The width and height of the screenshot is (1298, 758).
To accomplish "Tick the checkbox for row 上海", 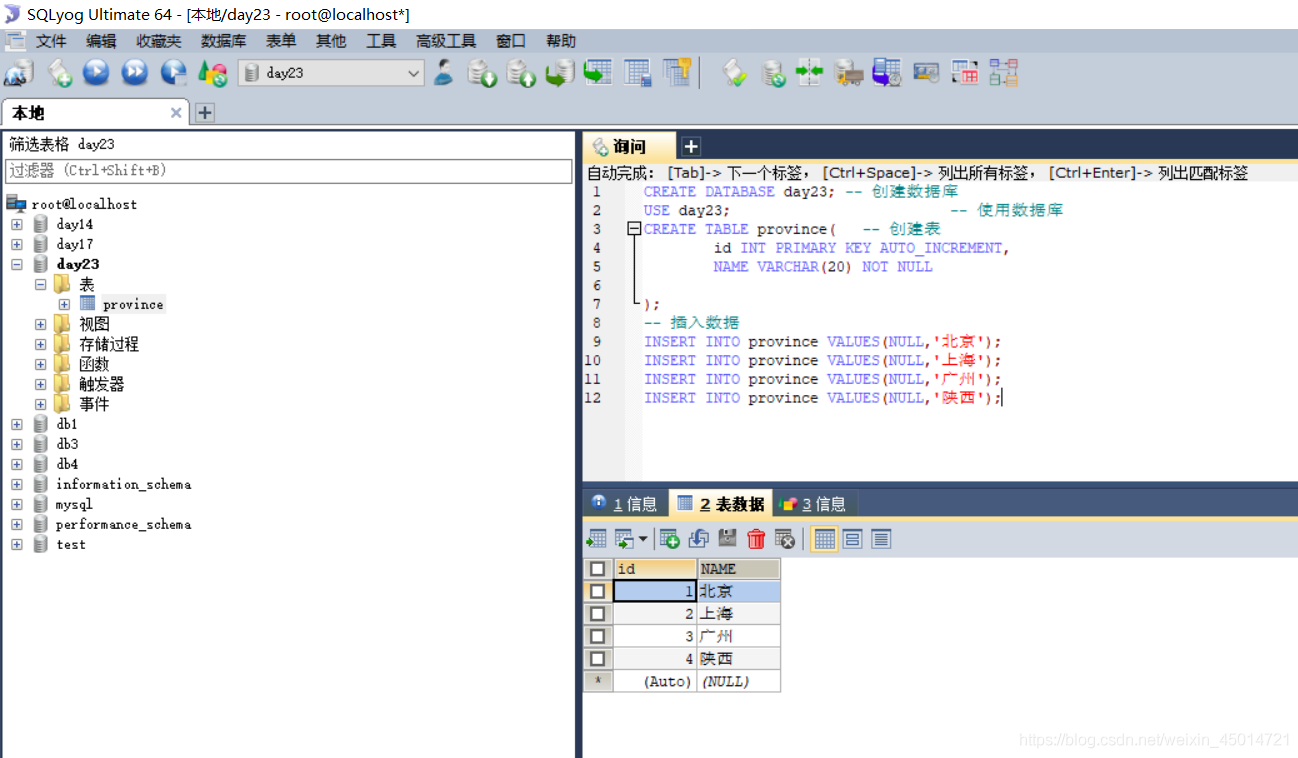I will pyautogui.click(x=597, y=614).
